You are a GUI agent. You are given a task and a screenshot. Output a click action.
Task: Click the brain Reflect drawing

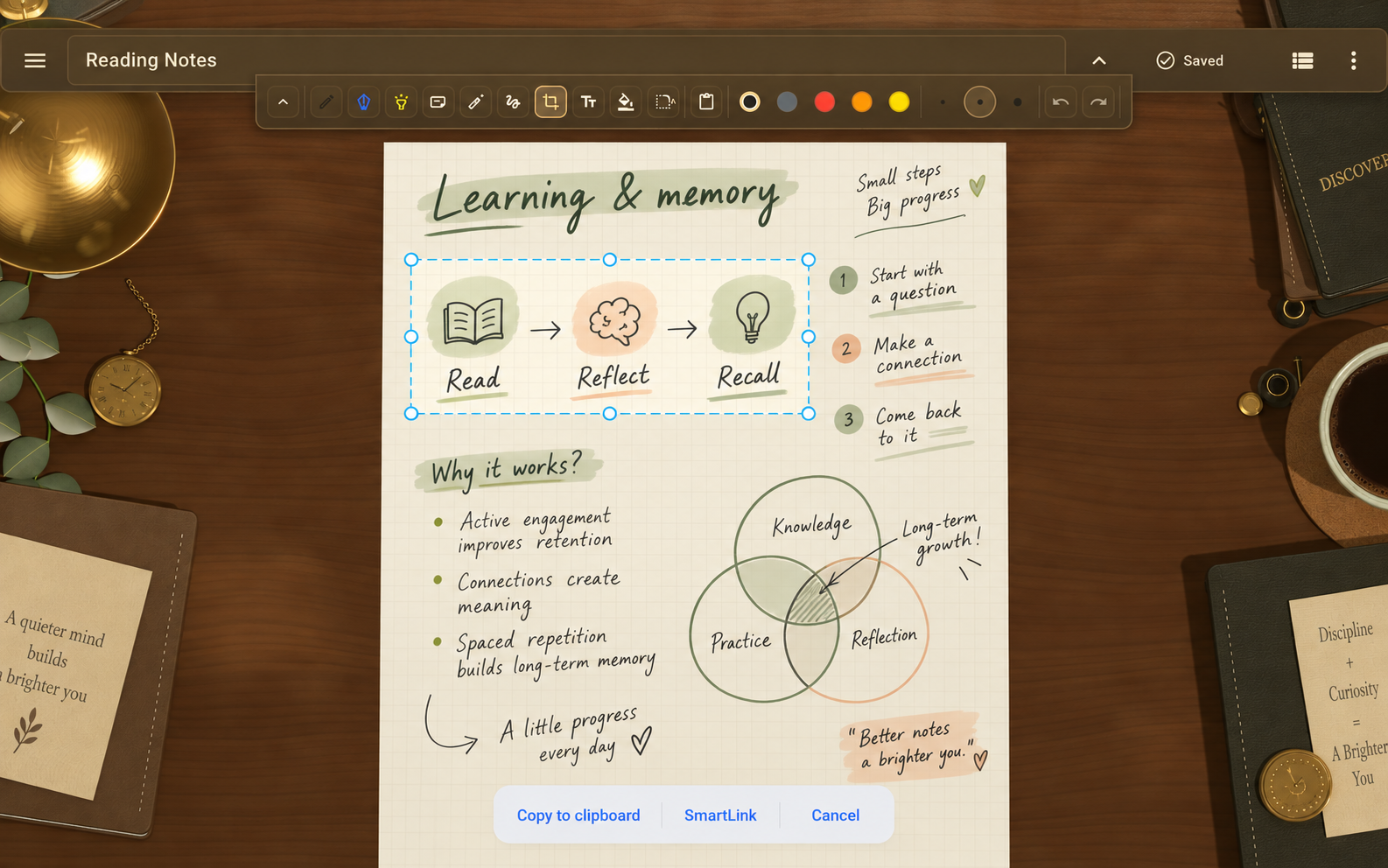(x=614, y=320)
